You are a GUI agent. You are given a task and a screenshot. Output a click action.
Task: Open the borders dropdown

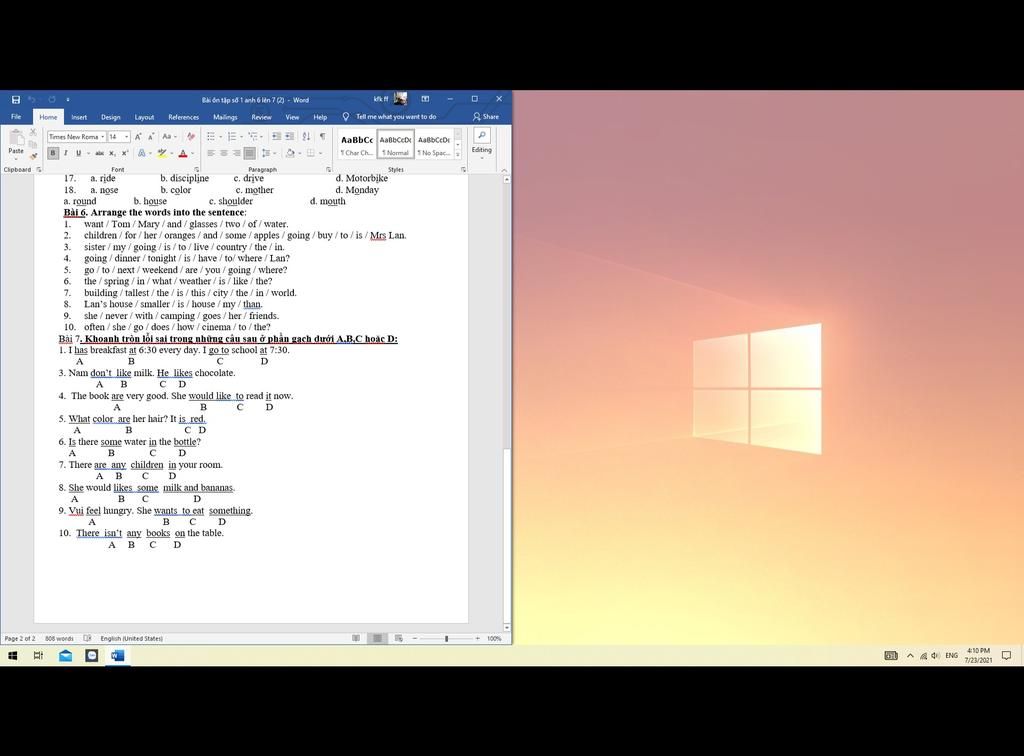pyautogui.click(x=321, y=153)
